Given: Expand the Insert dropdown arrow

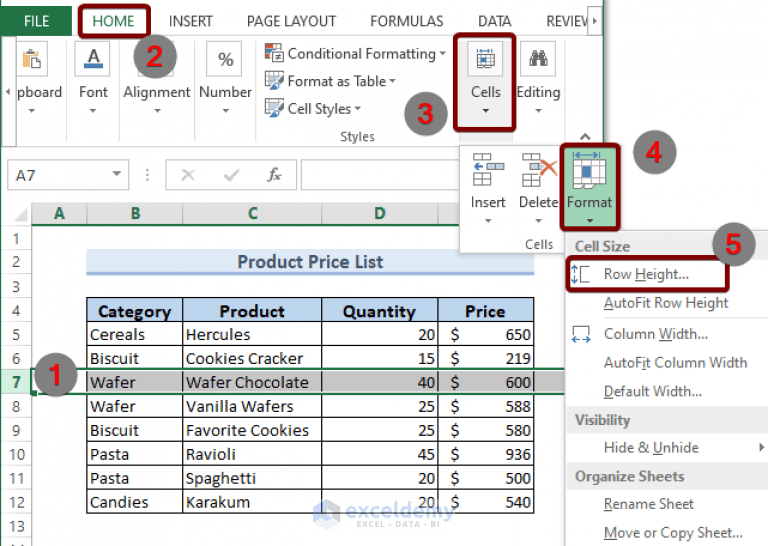Looking at the screenshot, I should (488, 221).
